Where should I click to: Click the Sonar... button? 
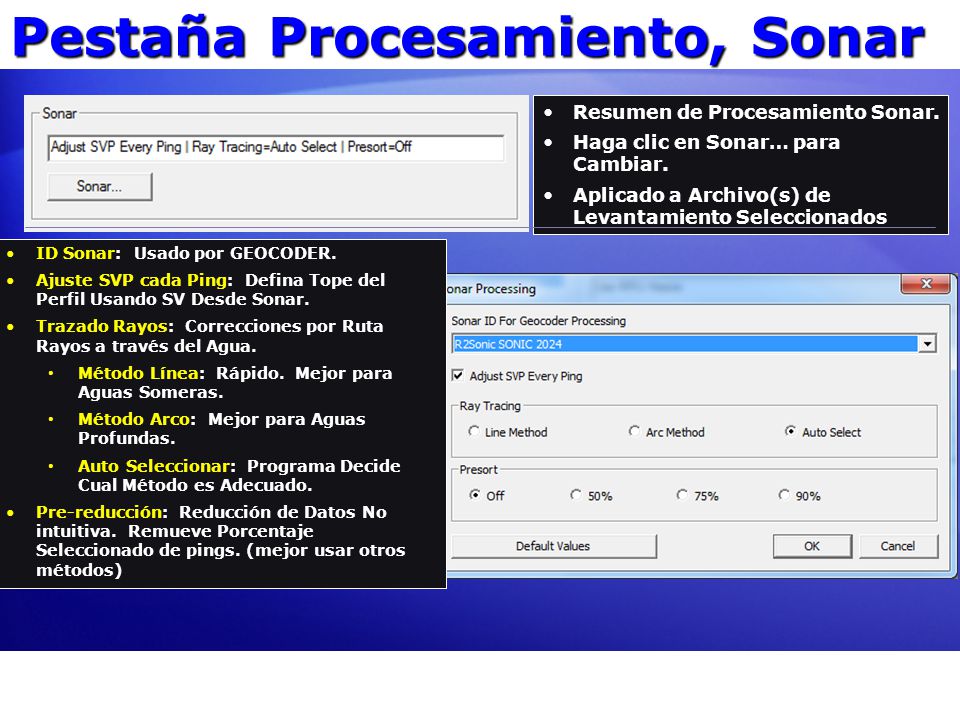coord(100,187)
